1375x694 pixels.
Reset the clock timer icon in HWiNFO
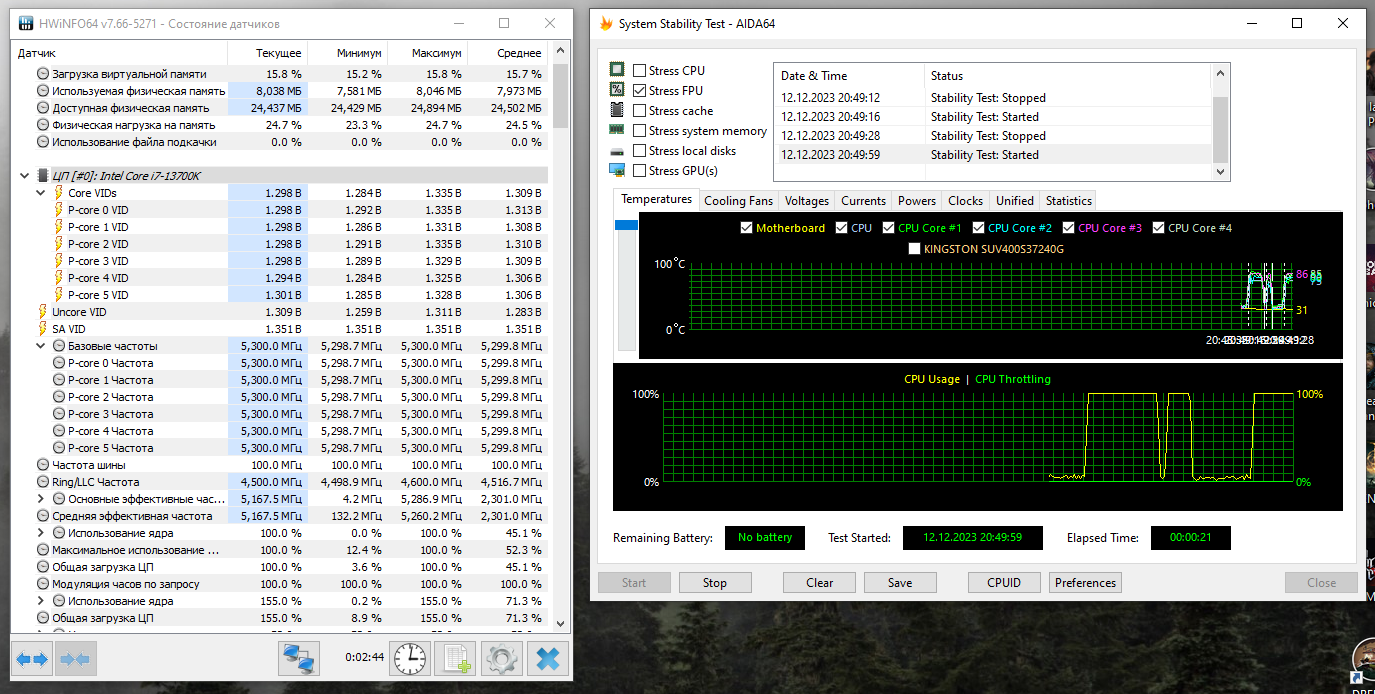point(409,659)
